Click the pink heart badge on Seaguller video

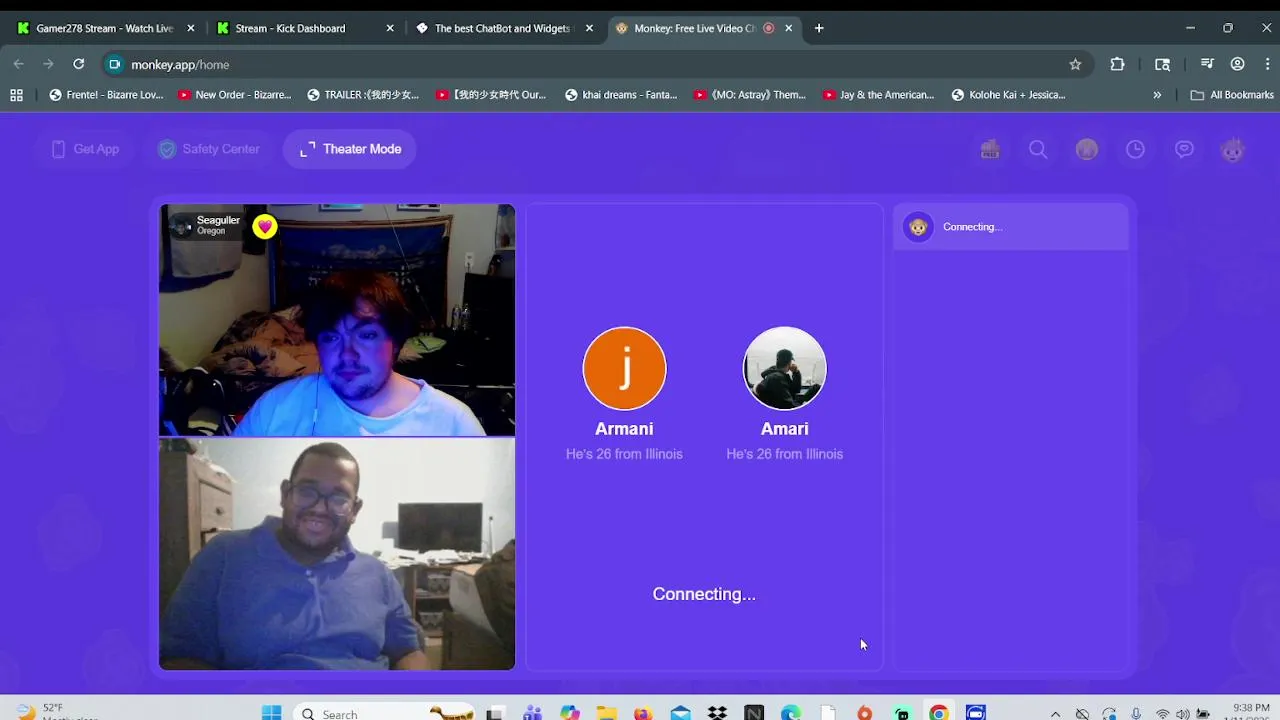[x=265, y=226]
